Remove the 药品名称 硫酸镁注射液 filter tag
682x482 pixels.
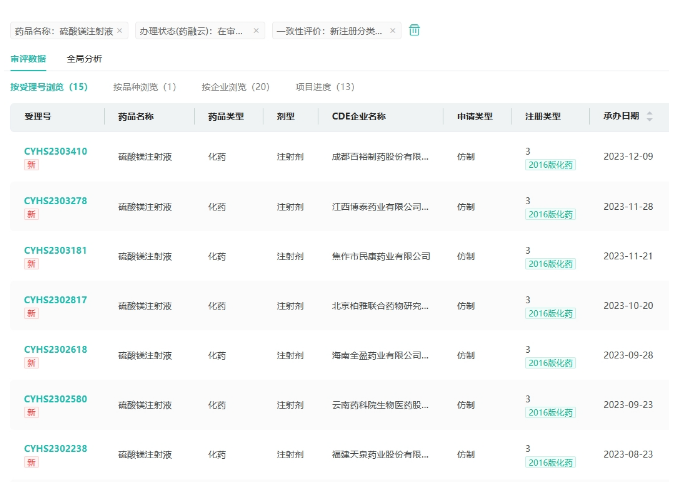(x=120, y=31)
